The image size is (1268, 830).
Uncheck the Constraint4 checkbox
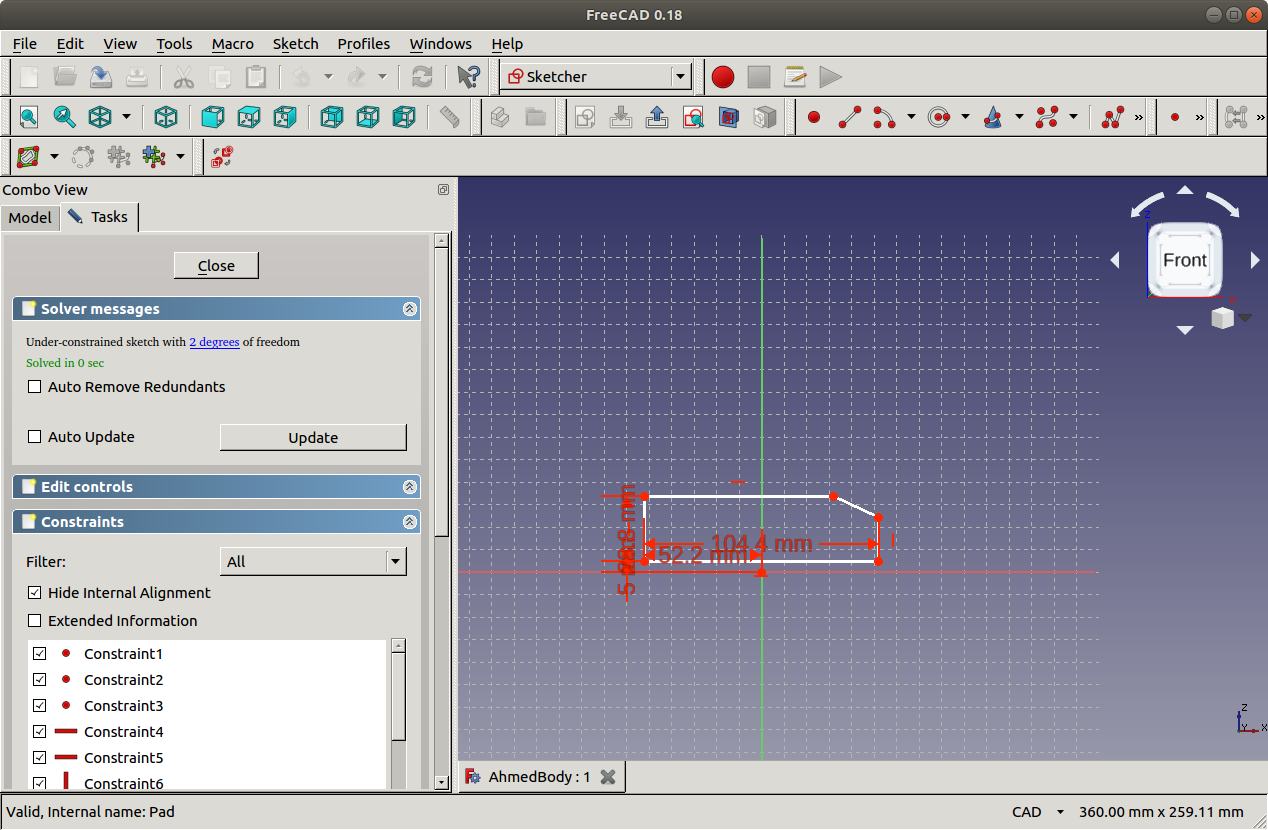coord(40,732)
